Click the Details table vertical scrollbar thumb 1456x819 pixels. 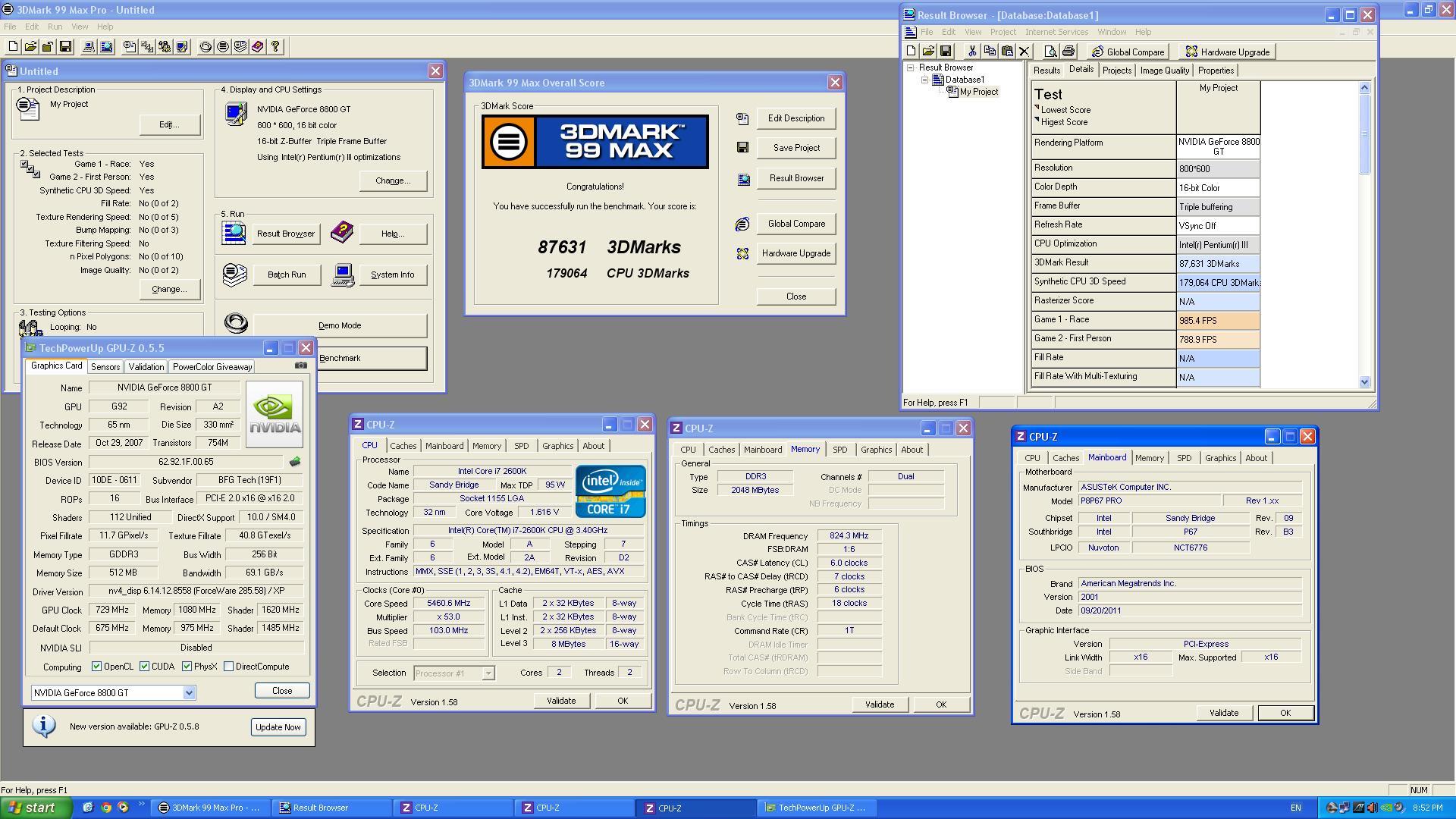(1364, 135)
